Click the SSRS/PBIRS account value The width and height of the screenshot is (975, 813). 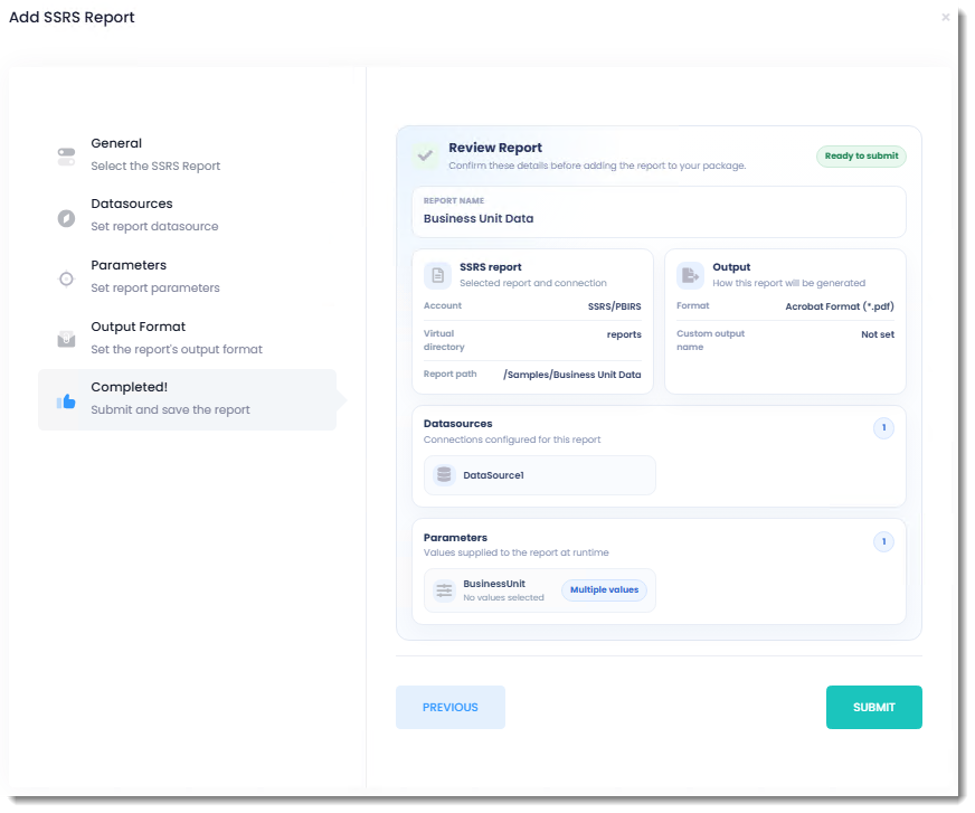[x=614, y=306]
